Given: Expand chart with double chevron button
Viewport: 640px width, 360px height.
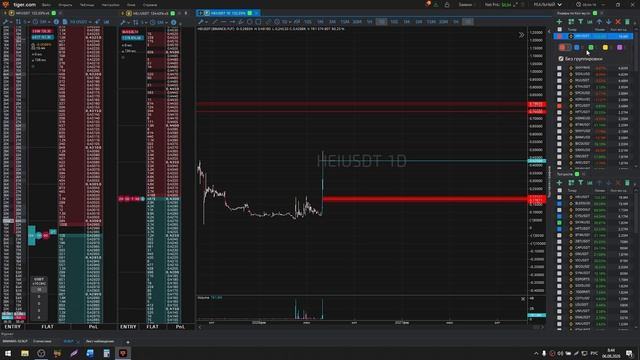Looking at the screenshot, I should coord(521,35).
